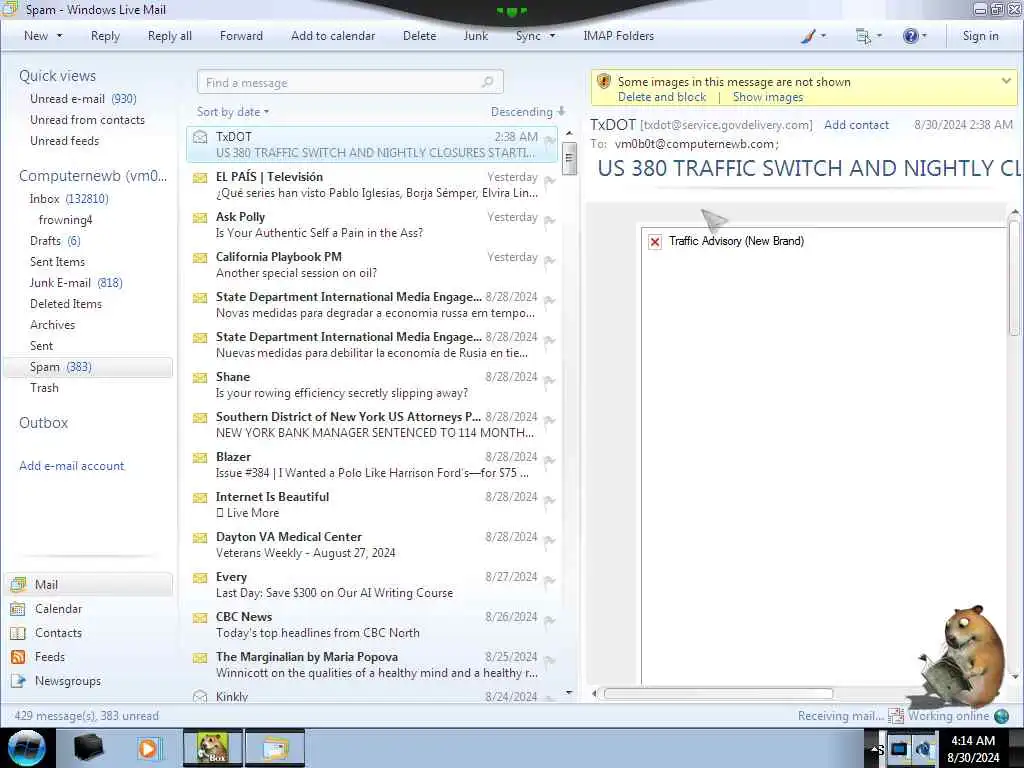1024x768 pixels.
Task: Click Reply in the toolbar
Action: tap(105, 36)
